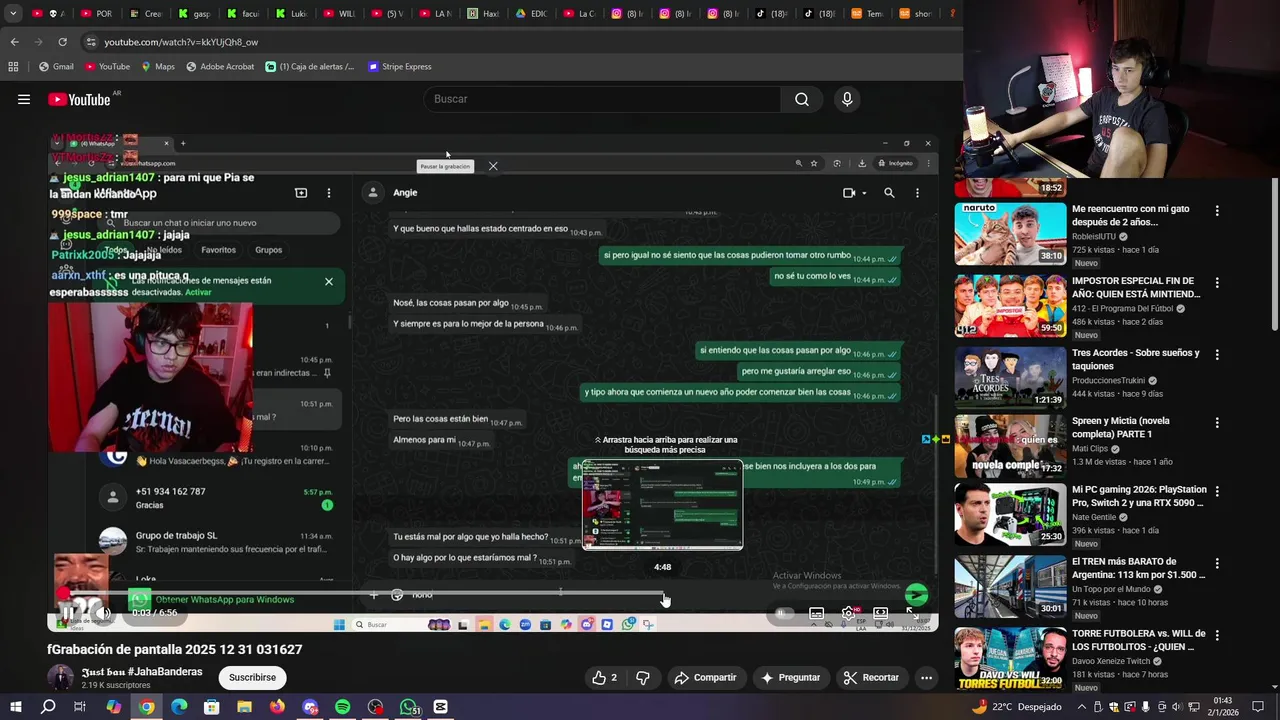Dislike the video with thumbs-down
The height and width of the screenshot is (720, 1280).
643,677
